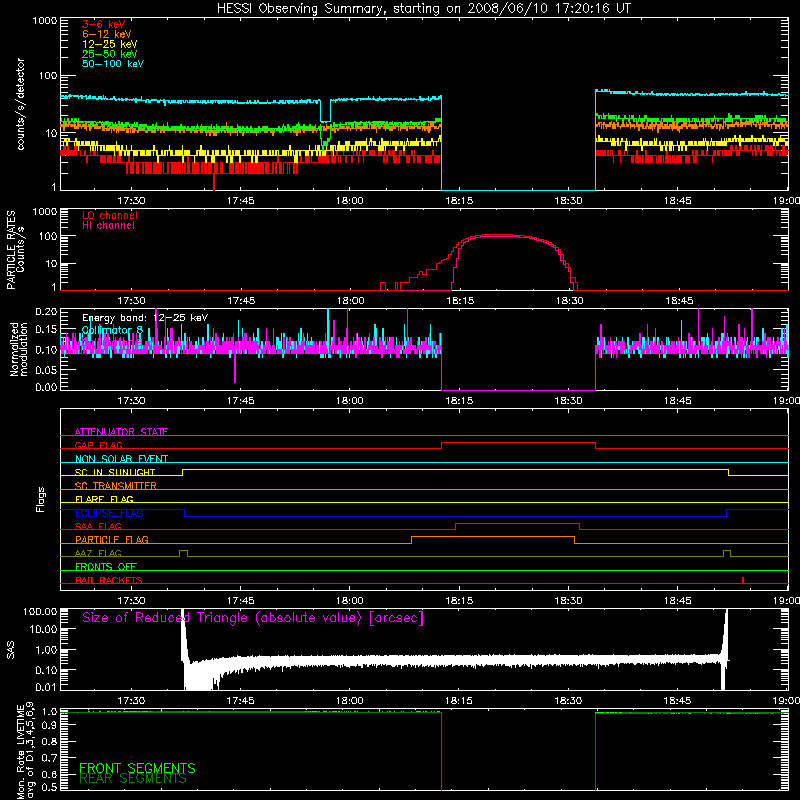Select the ECLIPSE FLAG label
This screenshot has height=800, width=800.
pos(109,513)
